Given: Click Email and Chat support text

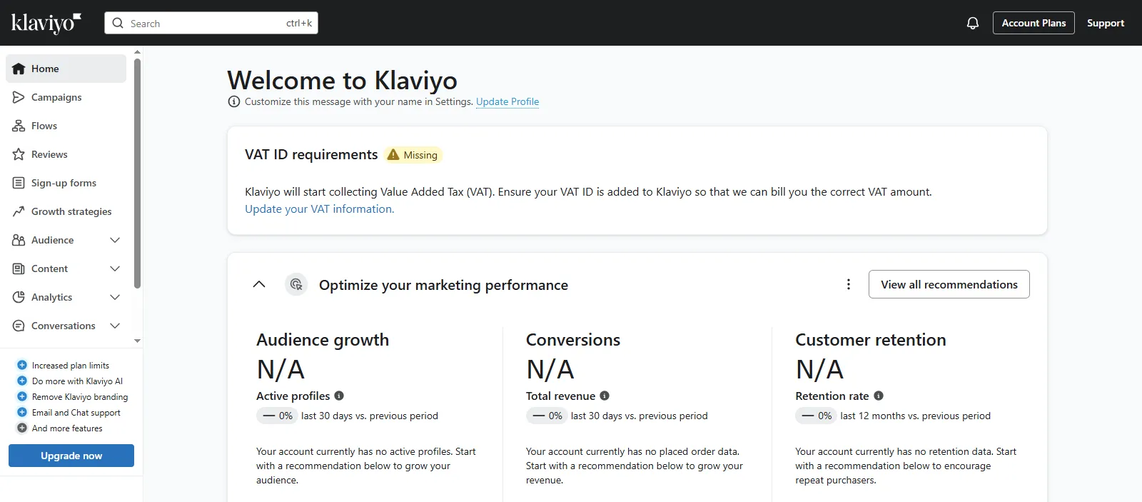Looking at the screenshot, I should [x=76, y=412].
